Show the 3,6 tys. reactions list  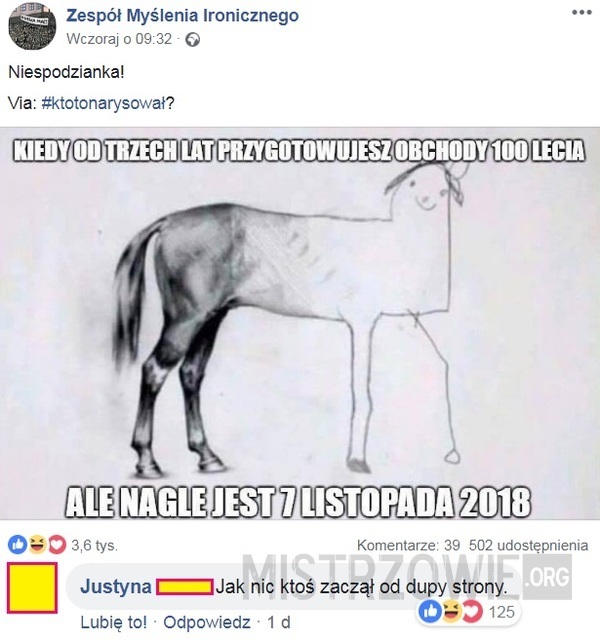(x=94, y=545)
